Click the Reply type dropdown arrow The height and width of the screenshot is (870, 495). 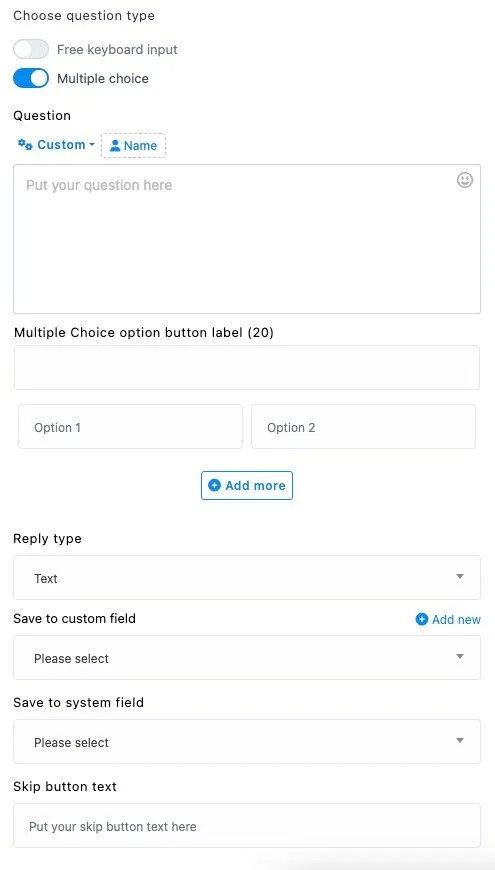point(459,577)
